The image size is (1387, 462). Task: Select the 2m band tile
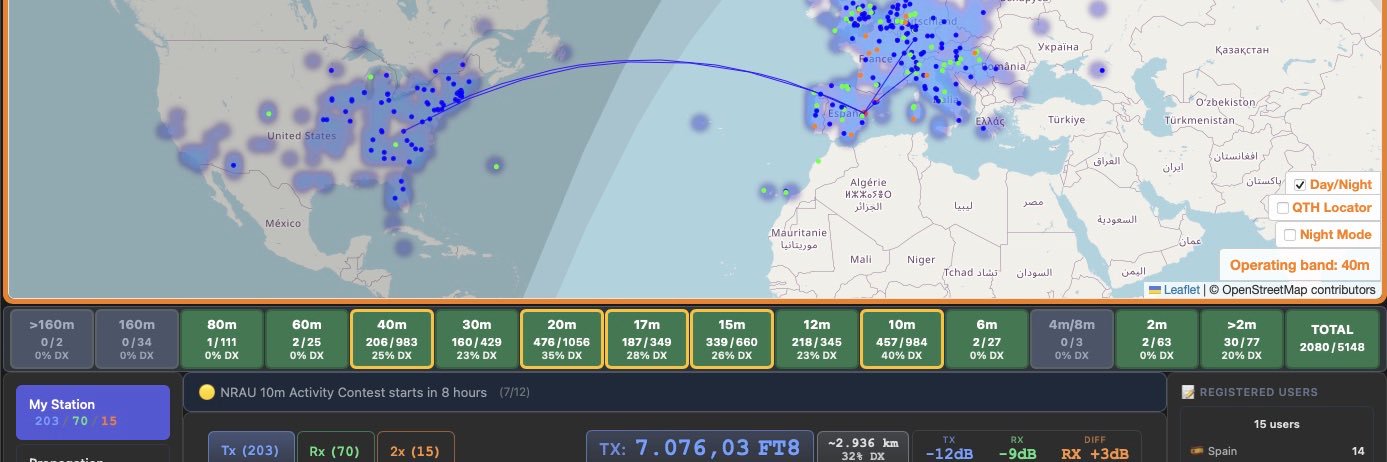1156,340
